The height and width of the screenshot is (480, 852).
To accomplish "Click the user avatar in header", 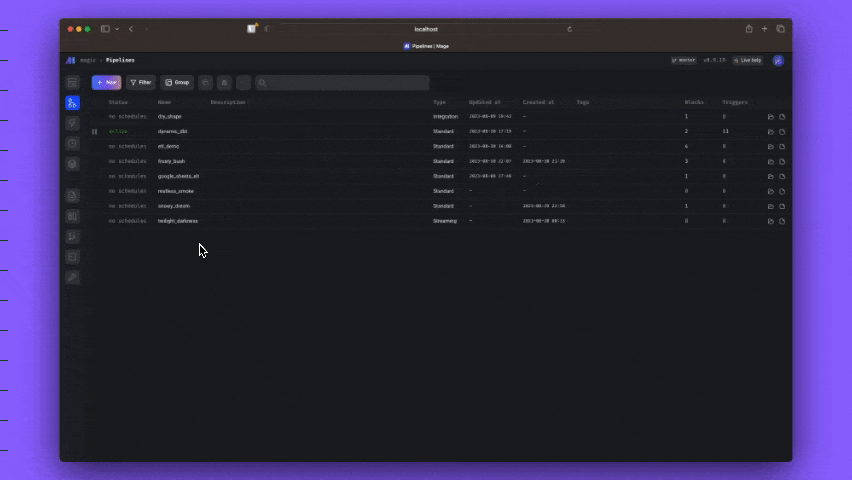I will 778,60.
